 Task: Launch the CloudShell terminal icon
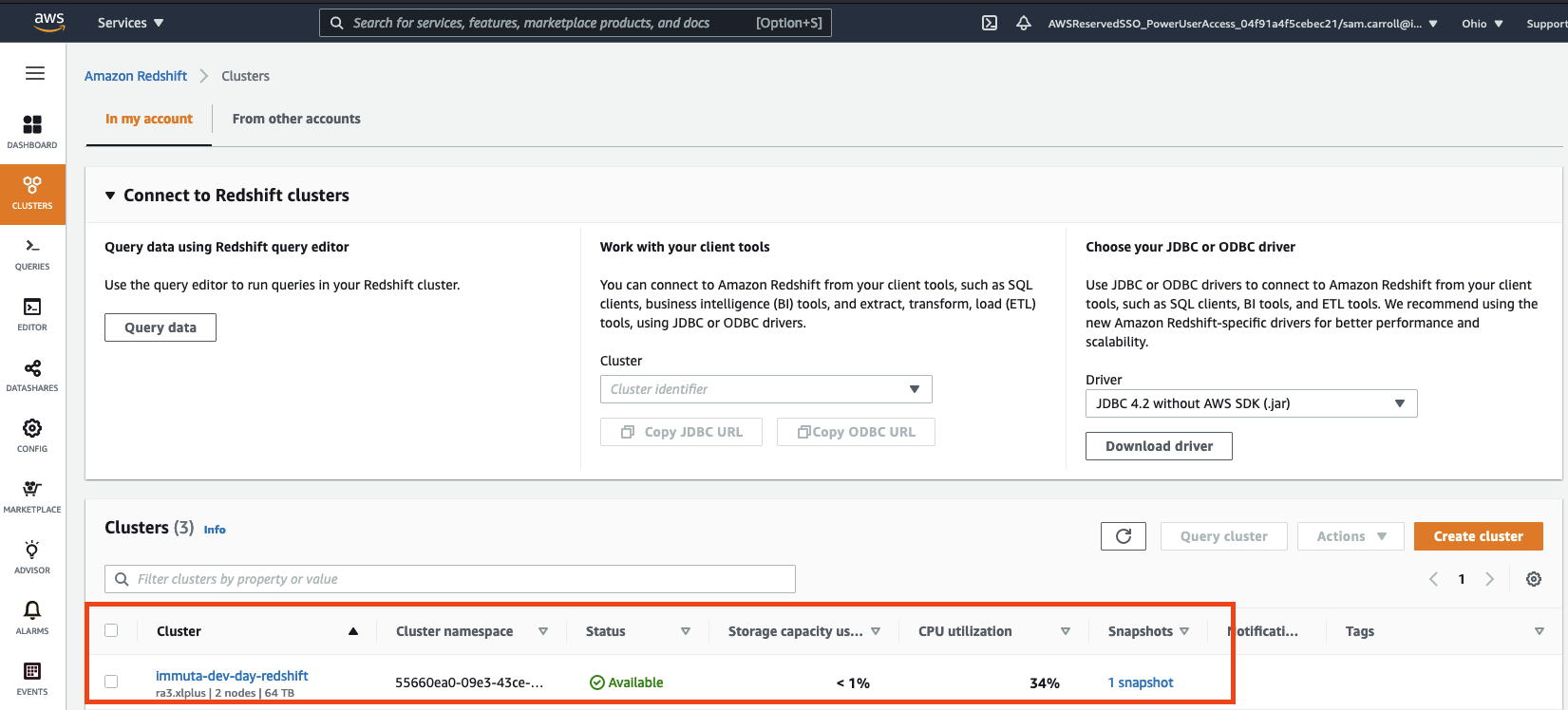[990, 23]
